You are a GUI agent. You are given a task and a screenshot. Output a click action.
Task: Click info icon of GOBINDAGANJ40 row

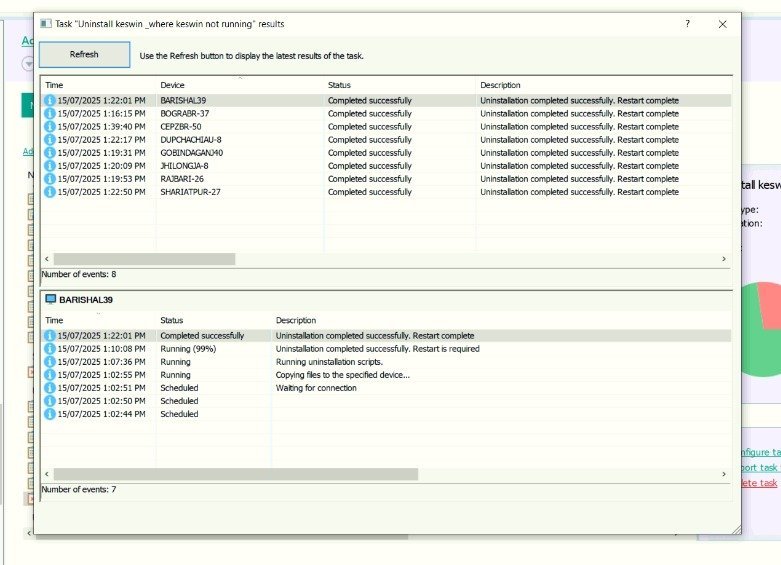(x=49, y=152)
